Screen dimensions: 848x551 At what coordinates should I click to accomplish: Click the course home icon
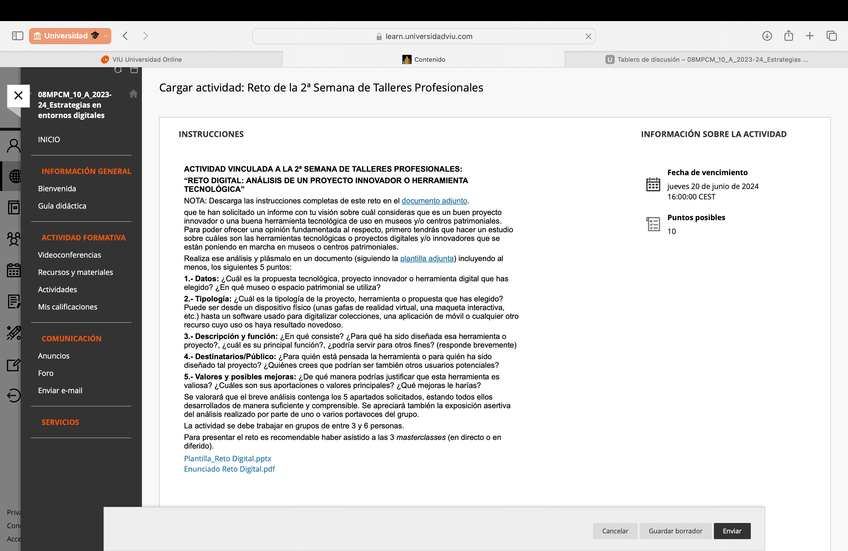pos(133,94)
